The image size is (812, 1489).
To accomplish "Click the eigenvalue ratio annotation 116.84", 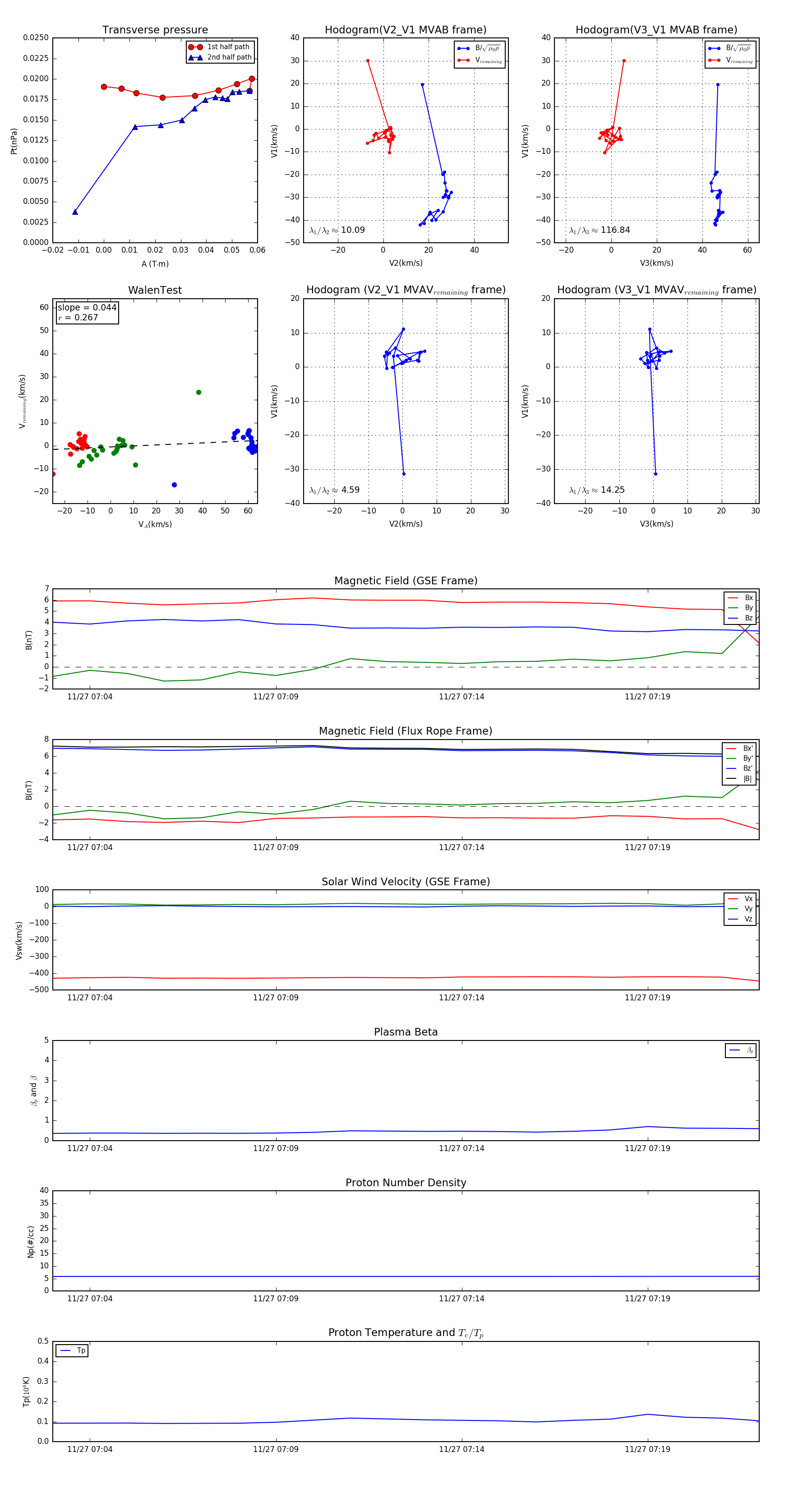I will [600, 230].
